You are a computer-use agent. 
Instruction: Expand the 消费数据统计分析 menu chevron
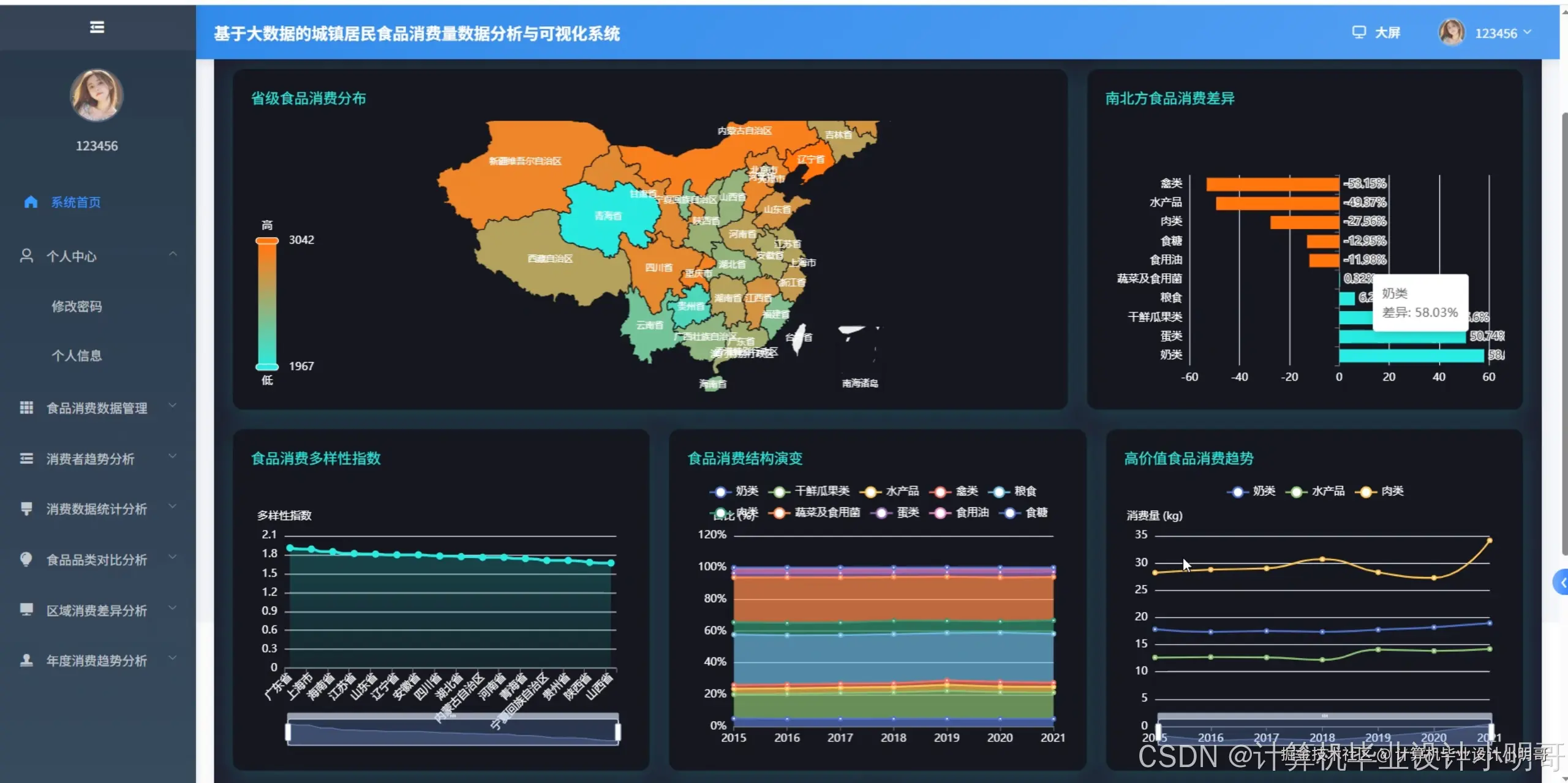pyautogui.click(x=173, y=507)
